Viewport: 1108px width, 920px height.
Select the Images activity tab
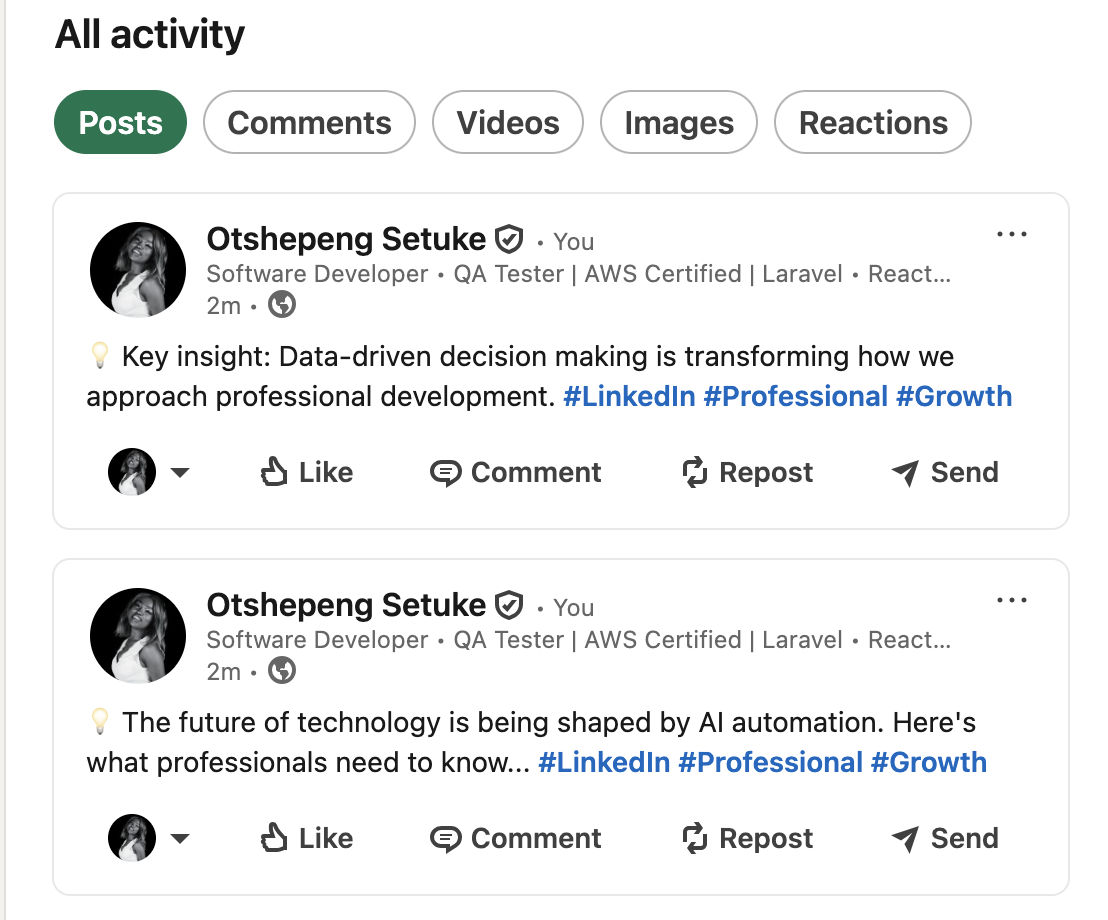[x=679, y=122]
